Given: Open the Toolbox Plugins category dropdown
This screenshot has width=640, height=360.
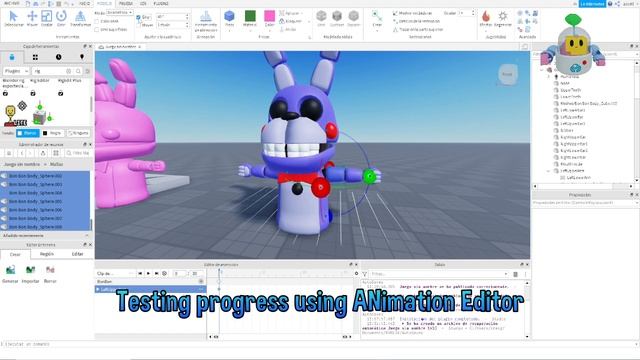Looking at the screenshot, I should pos(16,71).
